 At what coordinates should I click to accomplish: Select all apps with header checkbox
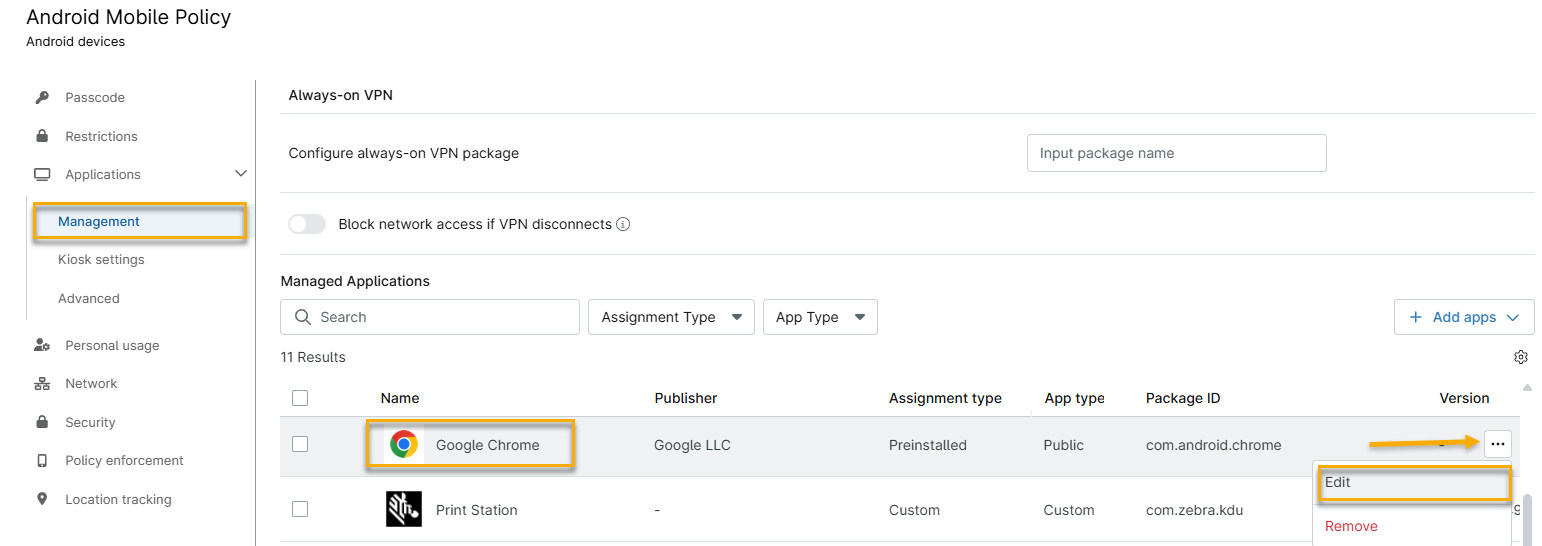tap(300, 398)
